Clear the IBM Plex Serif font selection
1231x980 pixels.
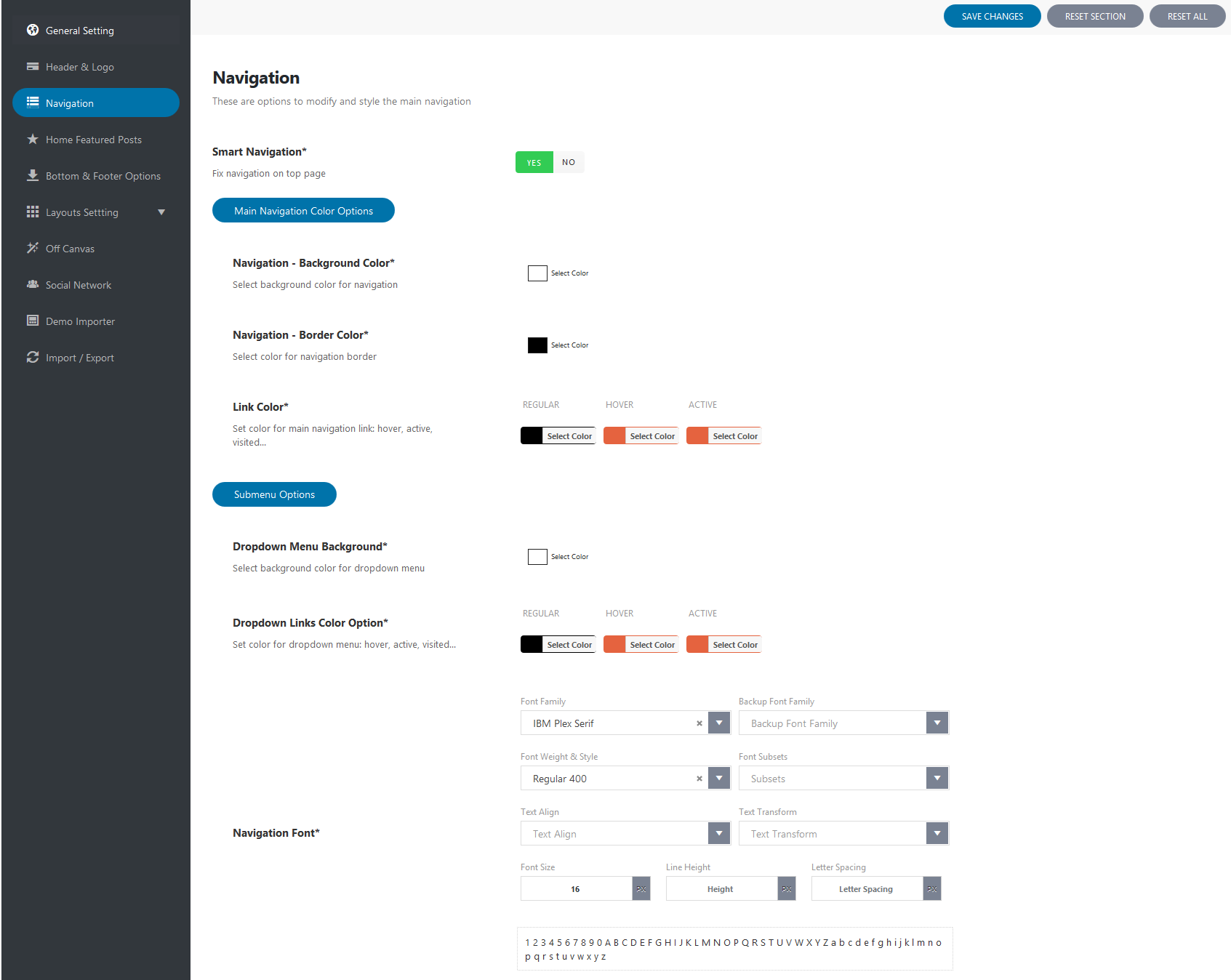pyautogui.click(x=699, y=723)
